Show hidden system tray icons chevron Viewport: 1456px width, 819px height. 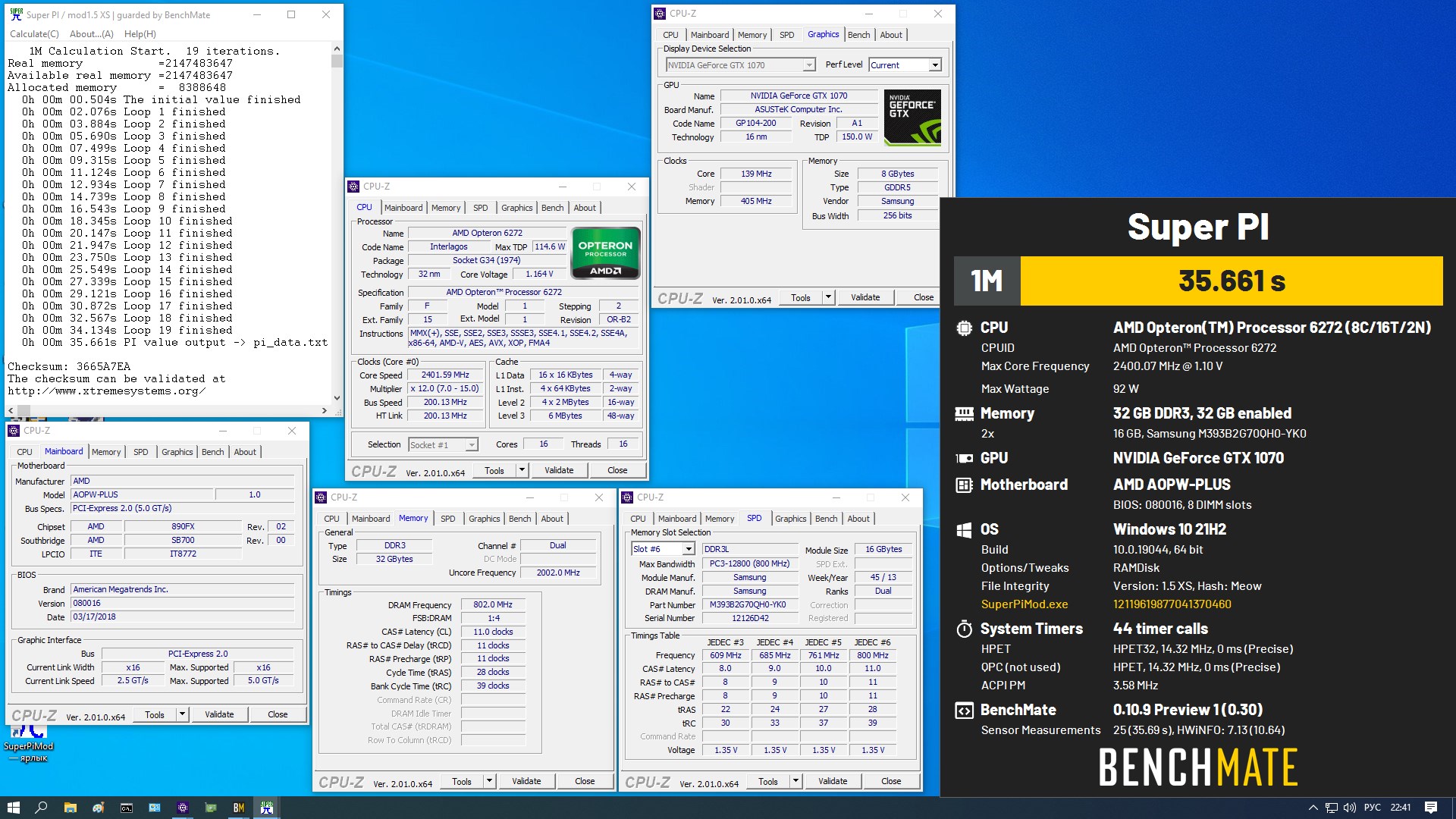(1313, 808)
